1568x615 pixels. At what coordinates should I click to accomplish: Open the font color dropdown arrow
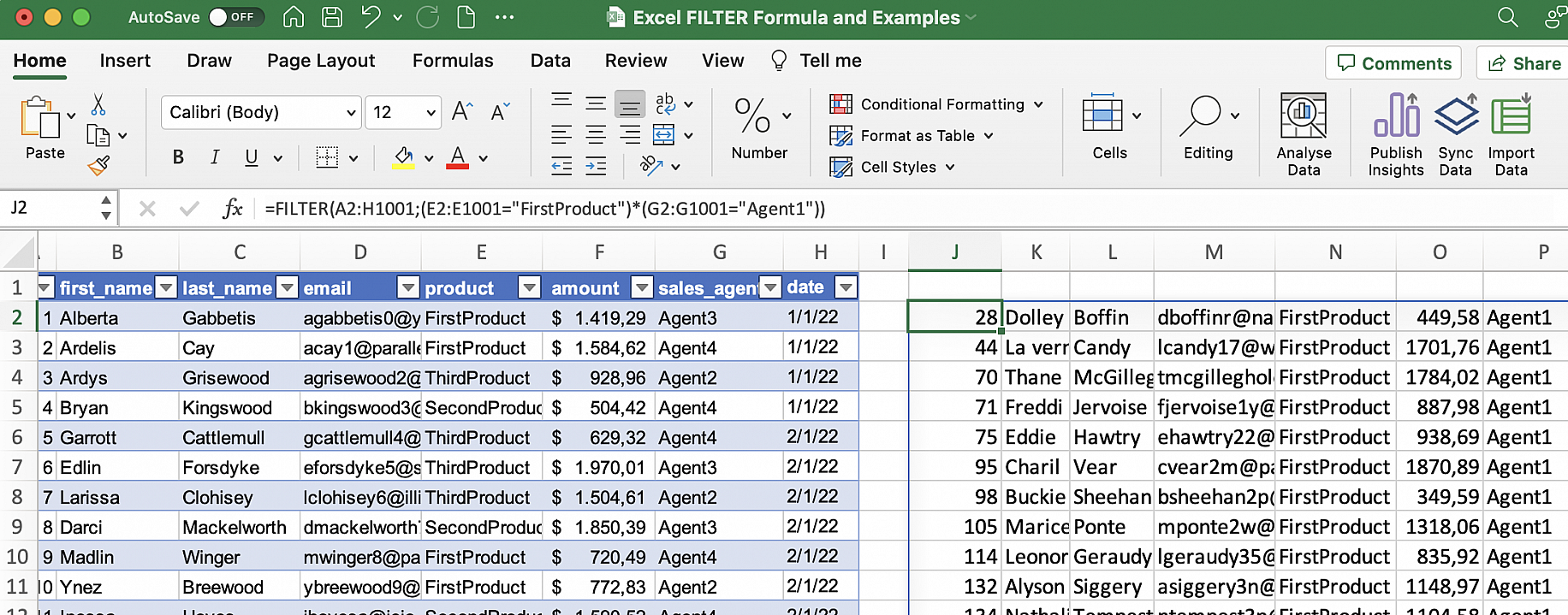[x=484, y=158]
